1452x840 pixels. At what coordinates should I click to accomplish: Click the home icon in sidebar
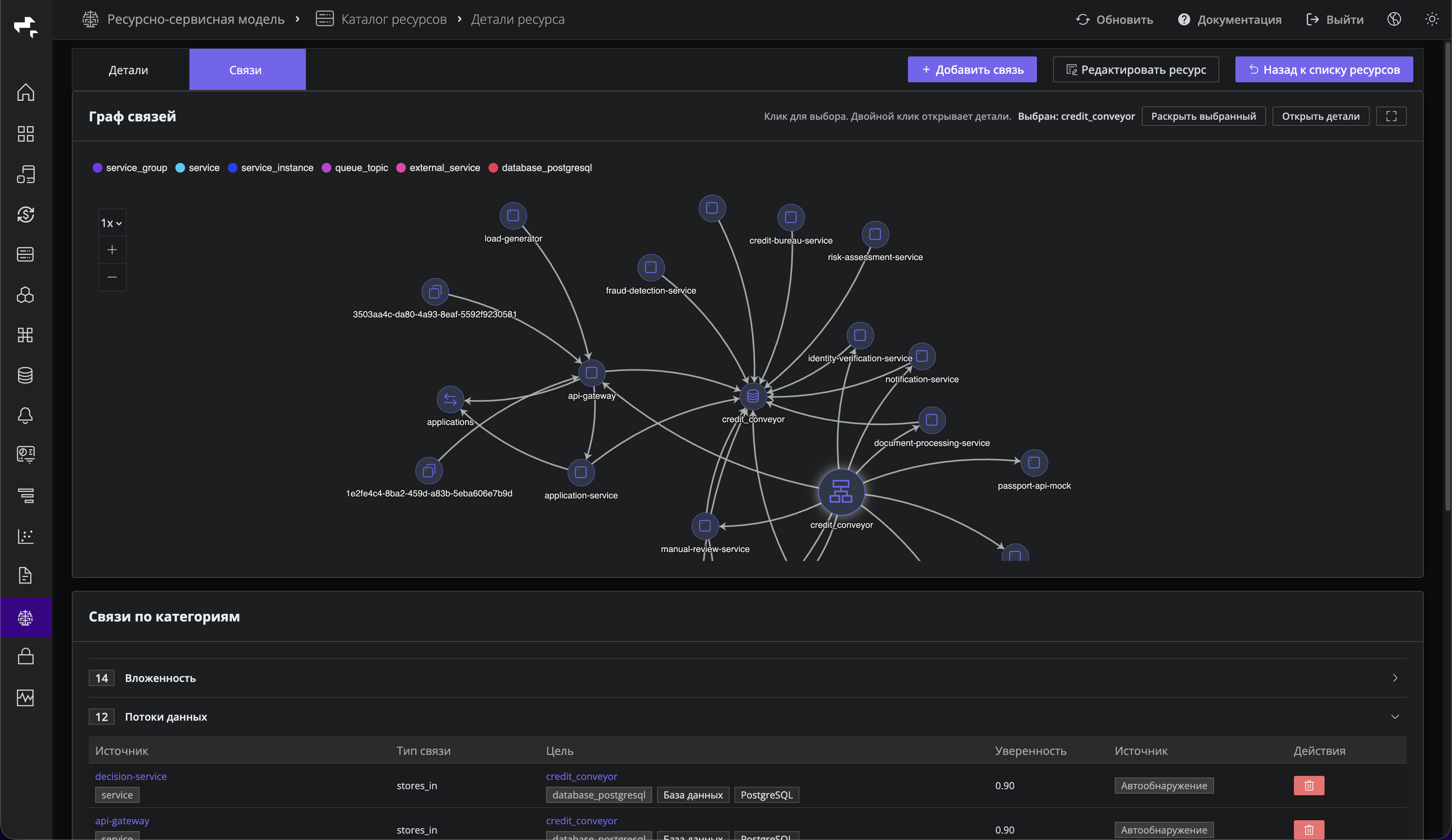pos(25,92)
